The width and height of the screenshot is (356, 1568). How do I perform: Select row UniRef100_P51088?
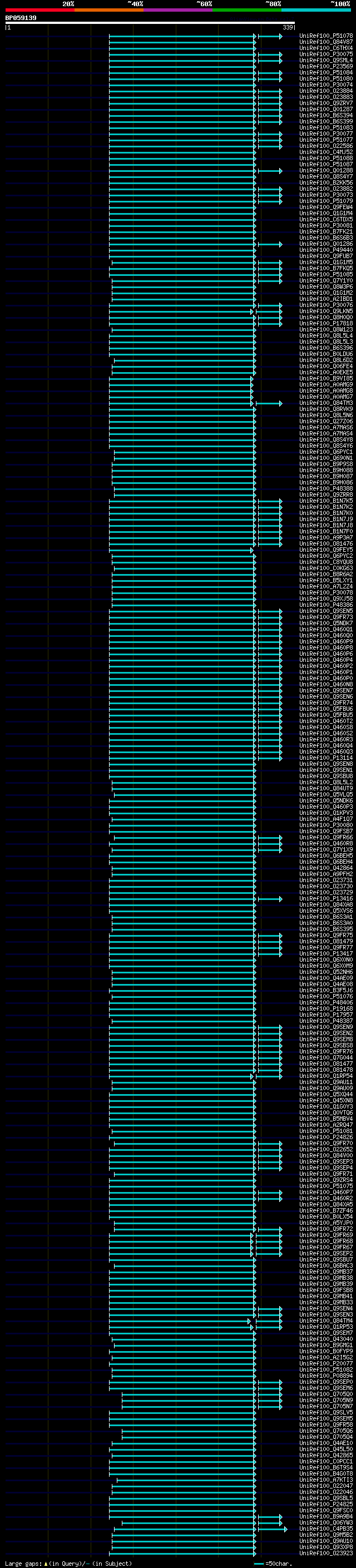326,159
